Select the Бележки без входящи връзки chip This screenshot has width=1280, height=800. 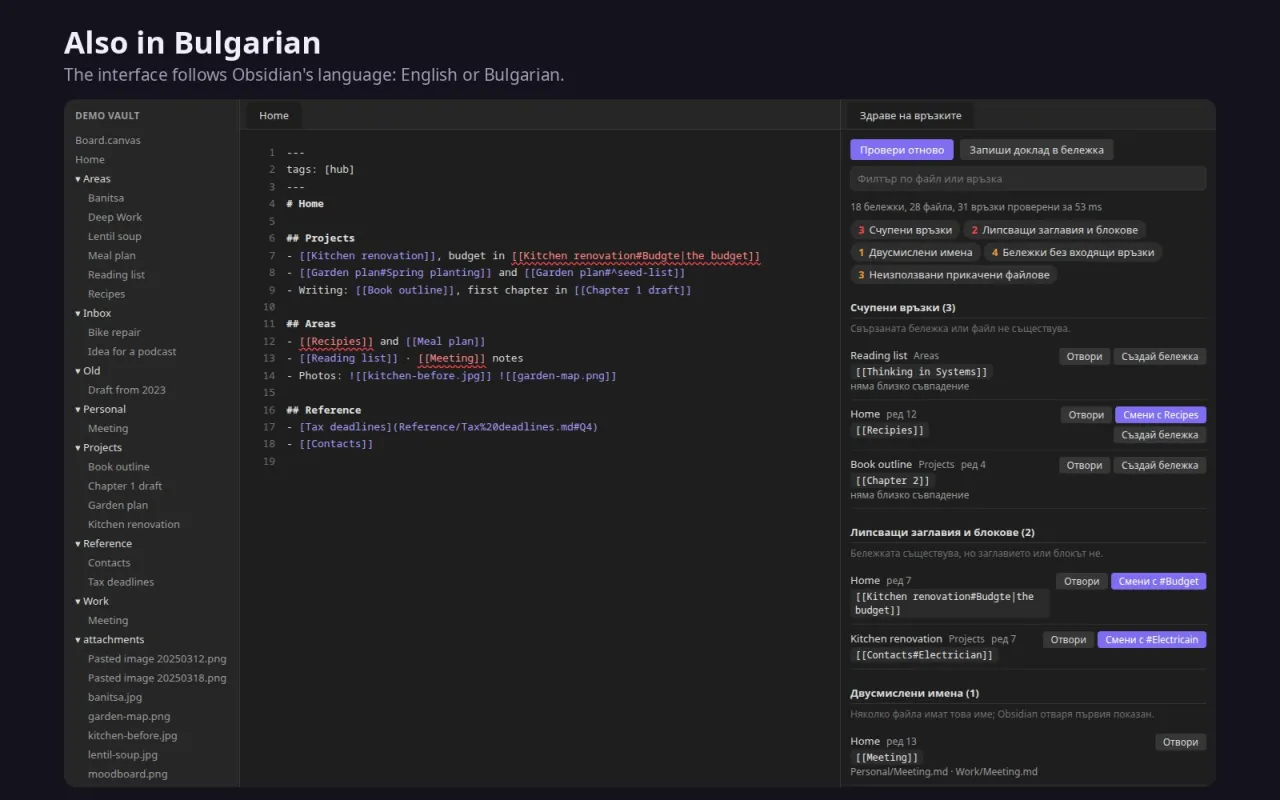tap(1073, 252)
